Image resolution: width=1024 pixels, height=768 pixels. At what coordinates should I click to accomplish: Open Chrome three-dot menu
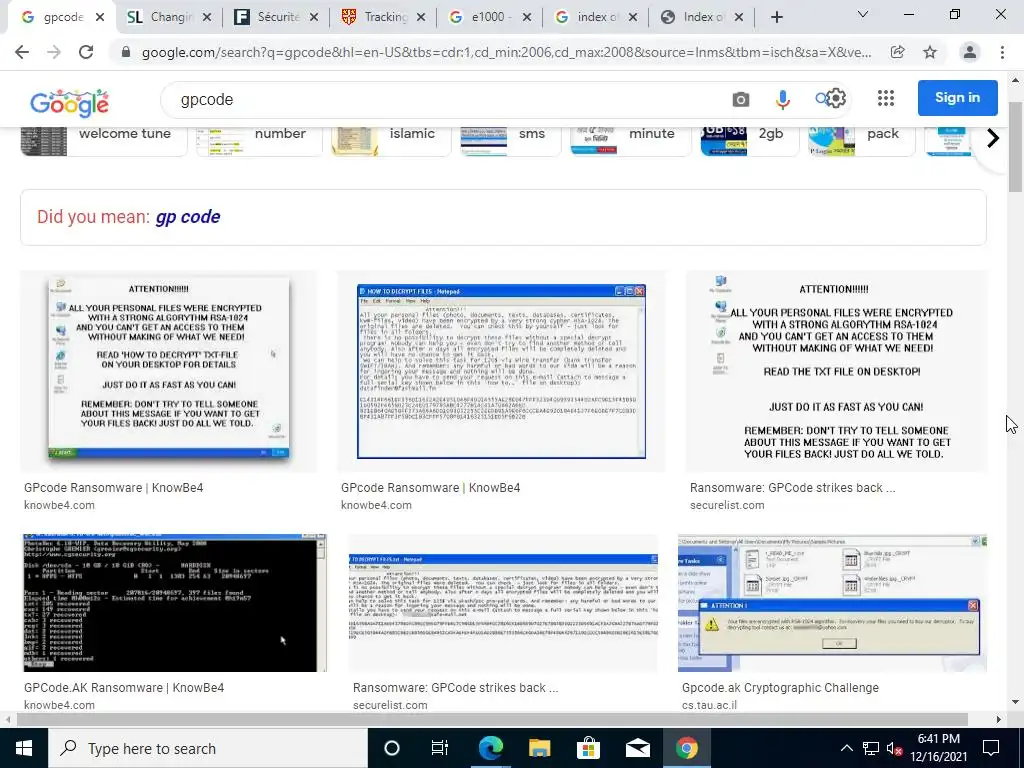[x=1002, y=52]
